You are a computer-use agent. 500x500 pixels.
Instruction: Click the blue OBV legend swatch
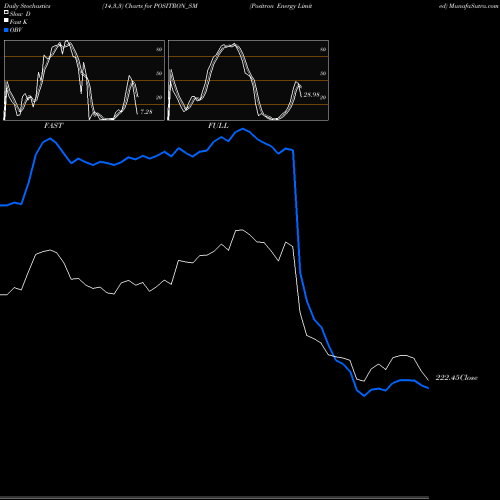[6, 30]
